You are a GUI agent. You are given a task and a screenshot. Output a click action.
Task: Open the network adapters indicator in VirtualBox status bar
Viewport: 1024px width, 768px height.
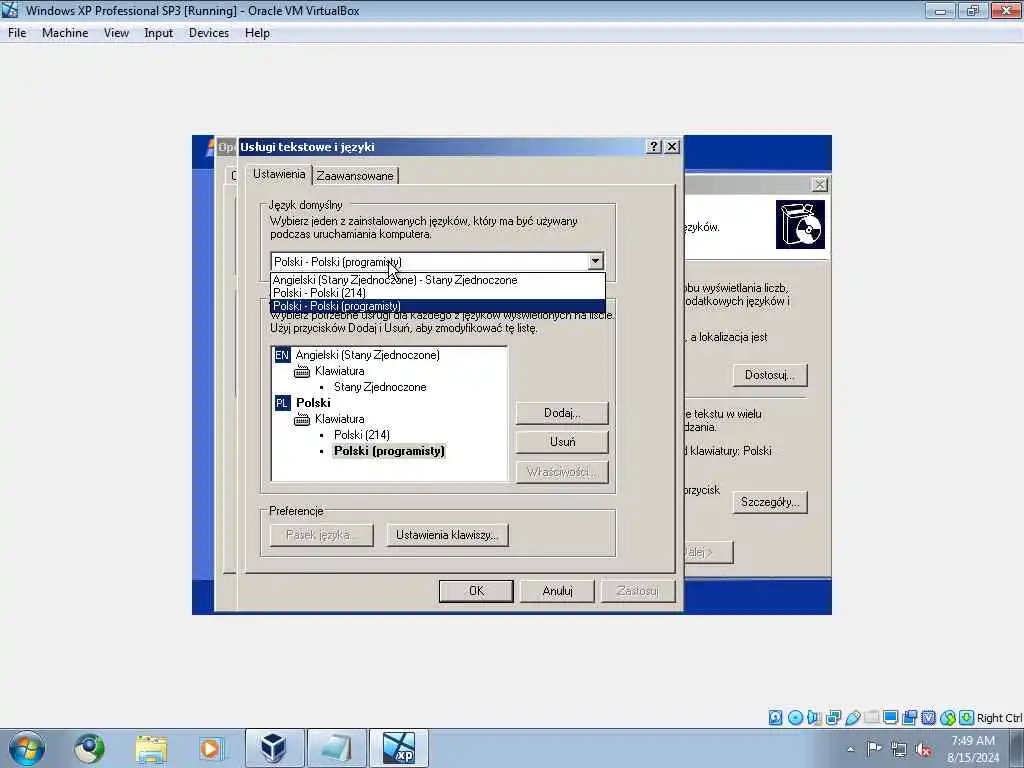click(x=833, y=718)
